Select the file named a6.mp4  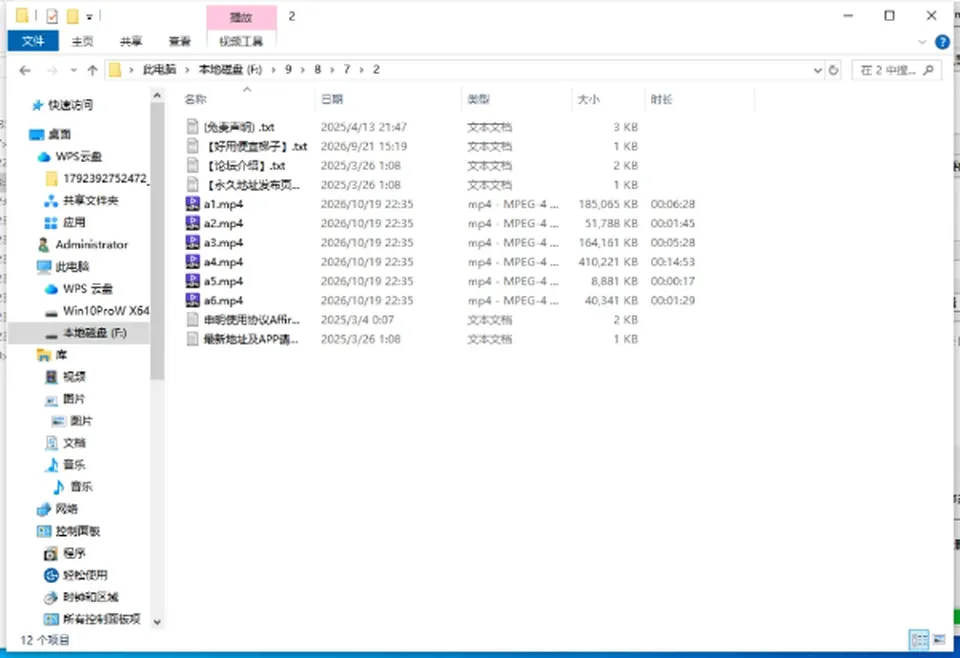coord(223,301)
